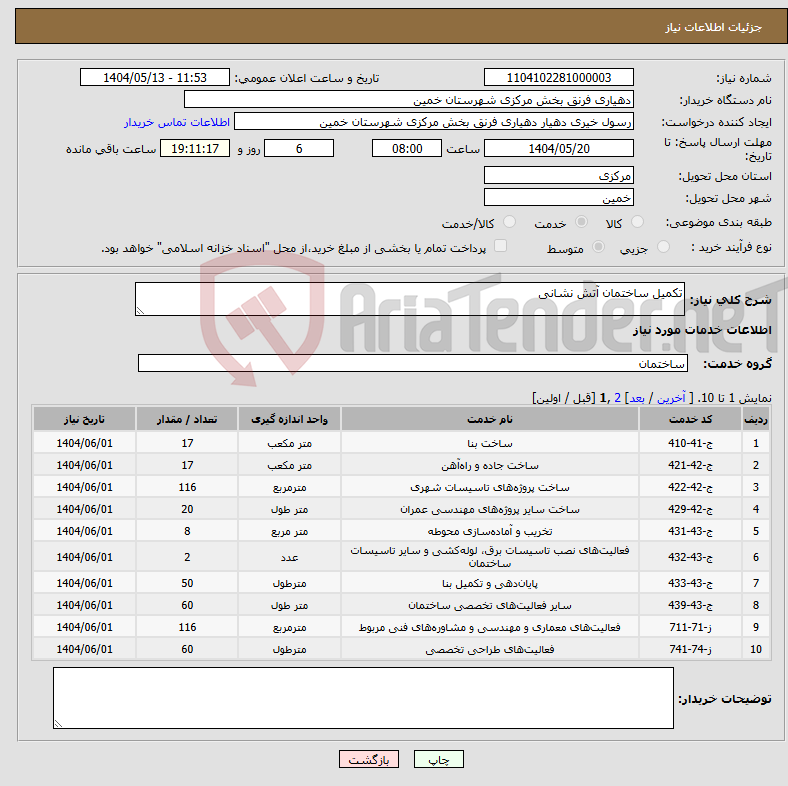Click service code ج-41-410
Viewport: 788px width, 786px height.
[691, 443]
